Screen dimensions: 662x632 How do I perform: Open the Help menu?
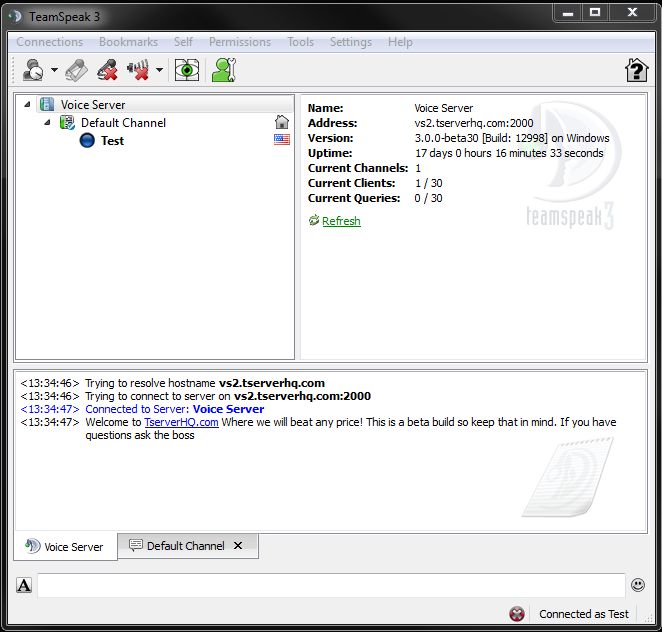coord(400,42)
